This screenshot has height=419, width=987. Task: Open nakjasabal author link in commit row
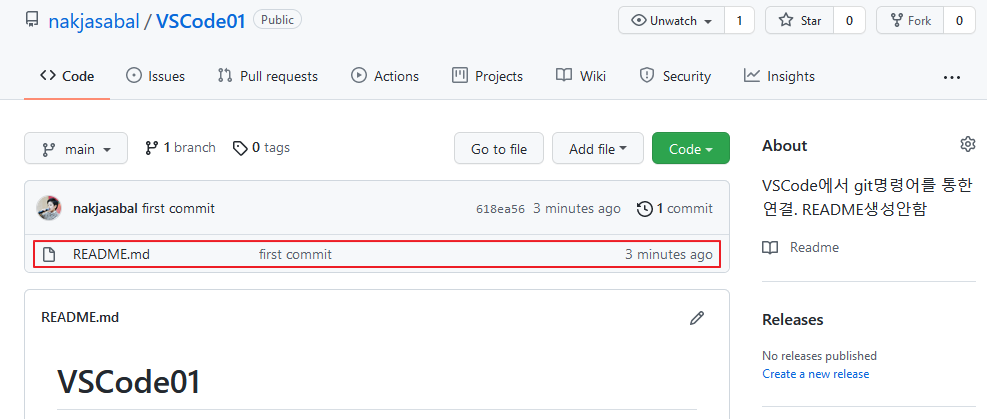coord(105,208)
